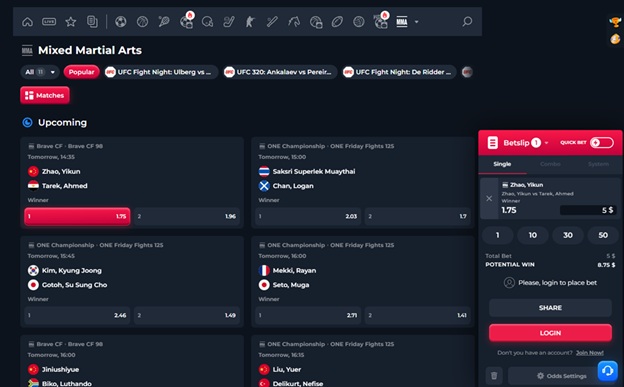Follow the Join Now! link

click(x=589, y=353)
